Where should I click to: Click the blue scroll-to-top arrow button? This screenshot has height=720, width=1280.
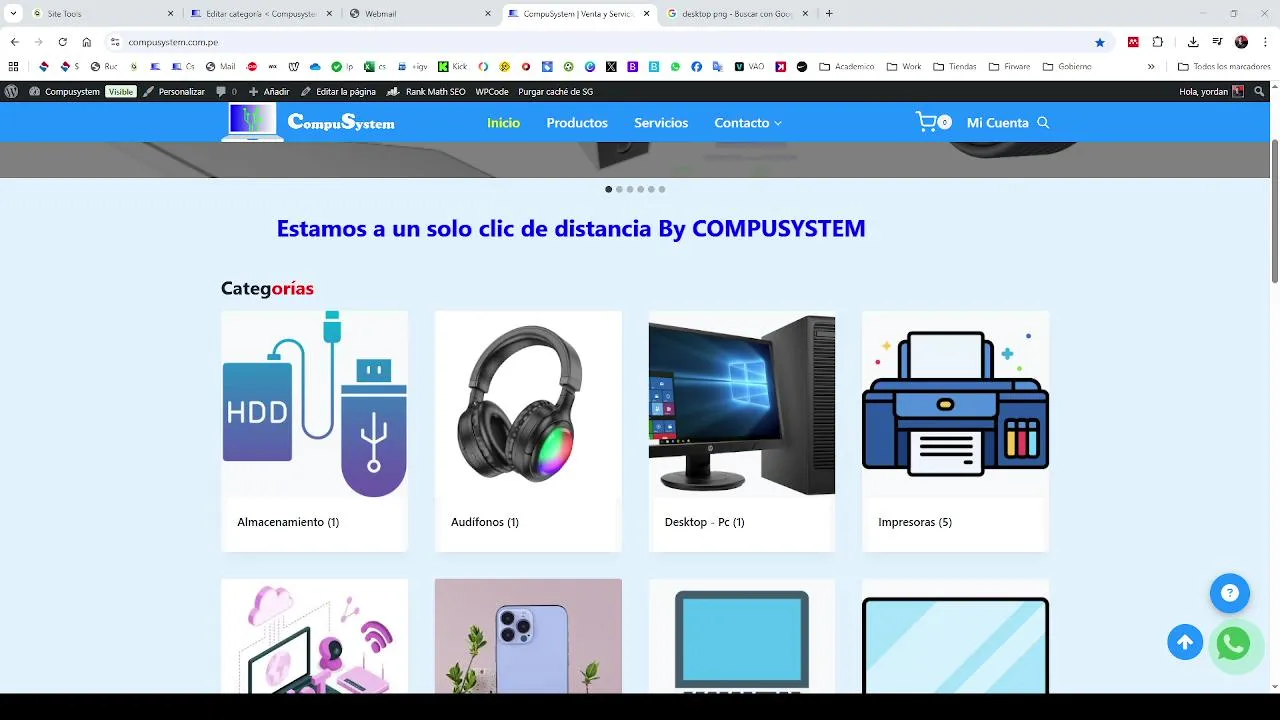click(1185, 642)
